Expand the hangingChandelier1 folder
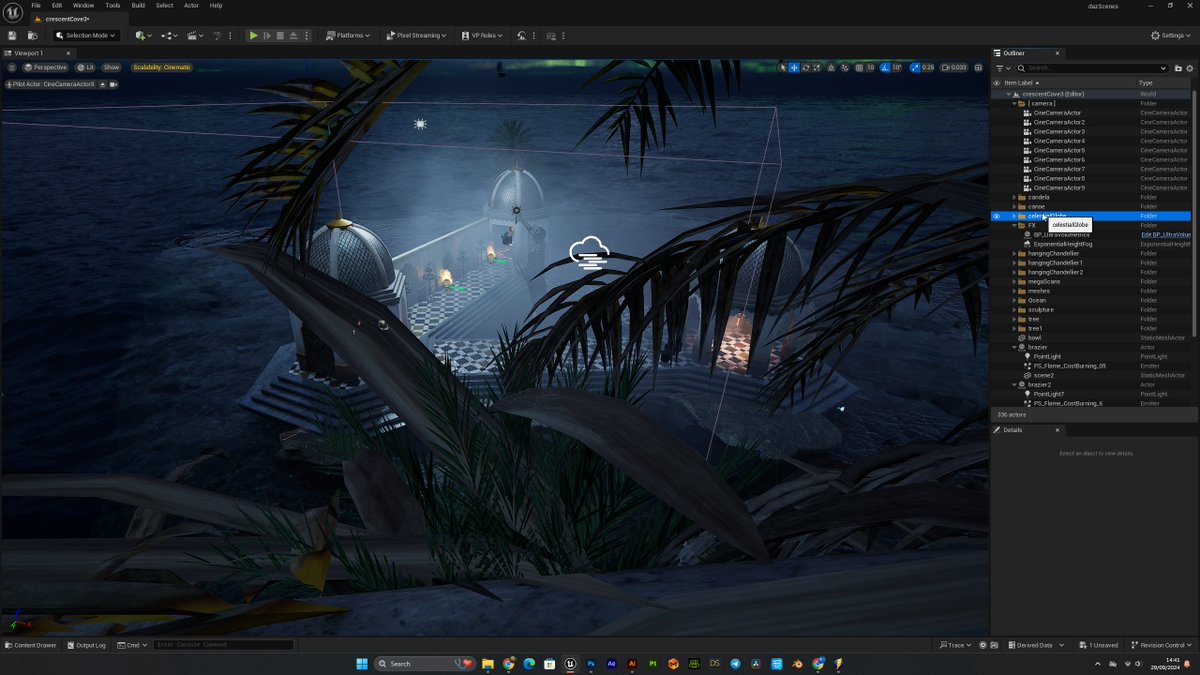This screenshot has width=1200, height=675. coord(1013,263)
